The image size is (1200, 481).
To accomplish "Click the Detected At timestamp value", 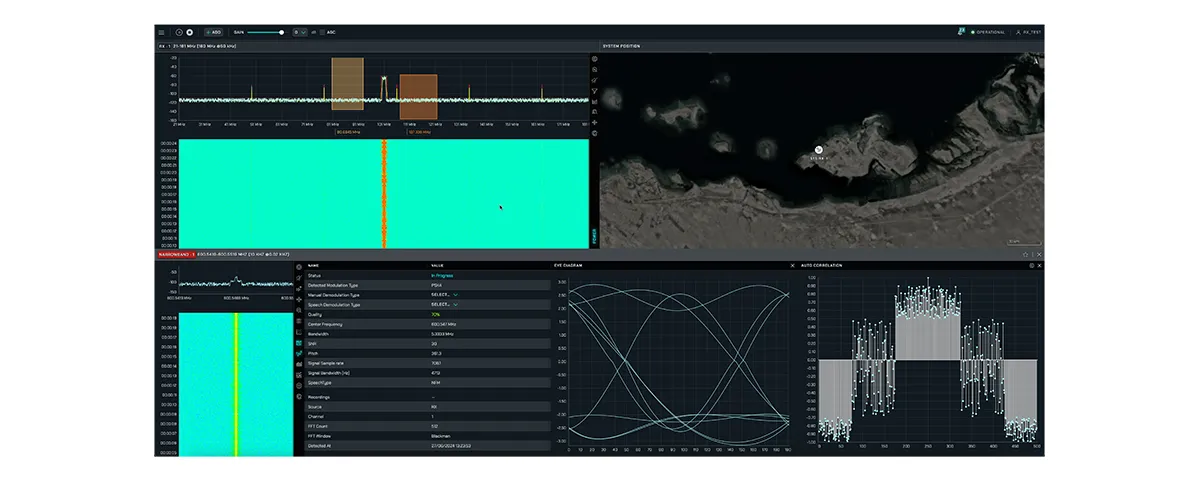I will tap(451, 446).
